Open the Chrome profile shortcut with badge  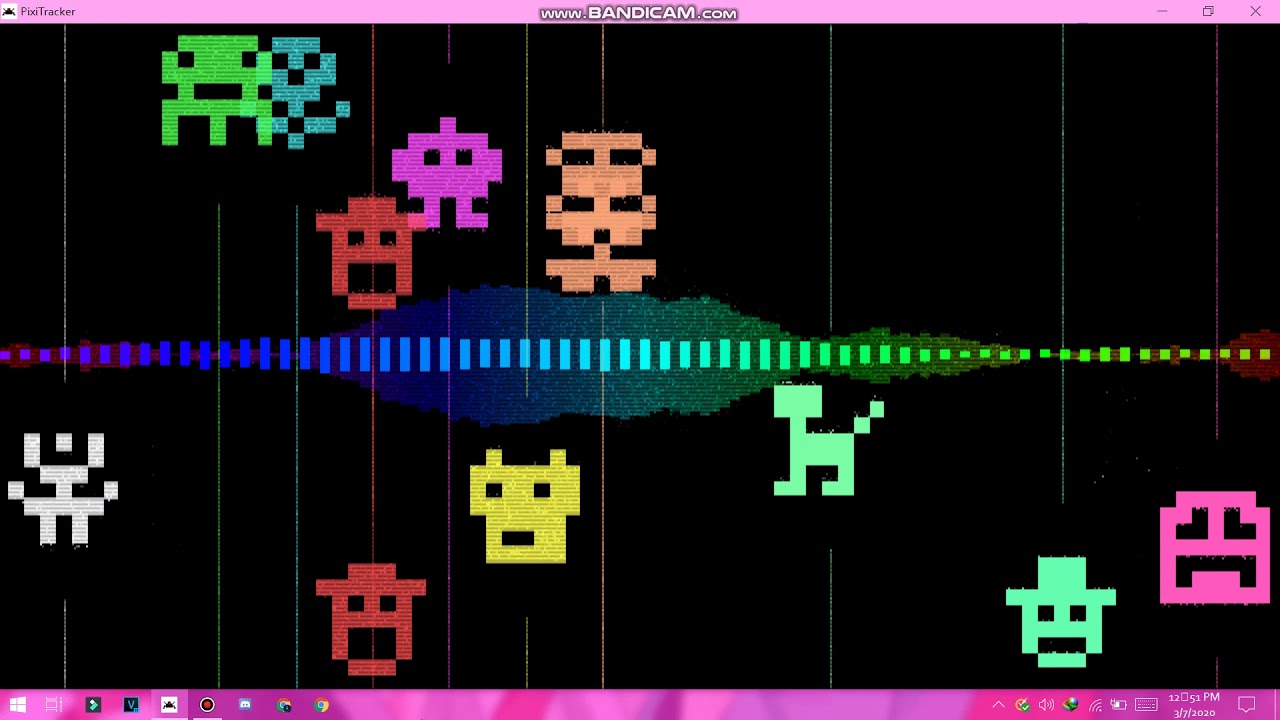click(284, 705)
